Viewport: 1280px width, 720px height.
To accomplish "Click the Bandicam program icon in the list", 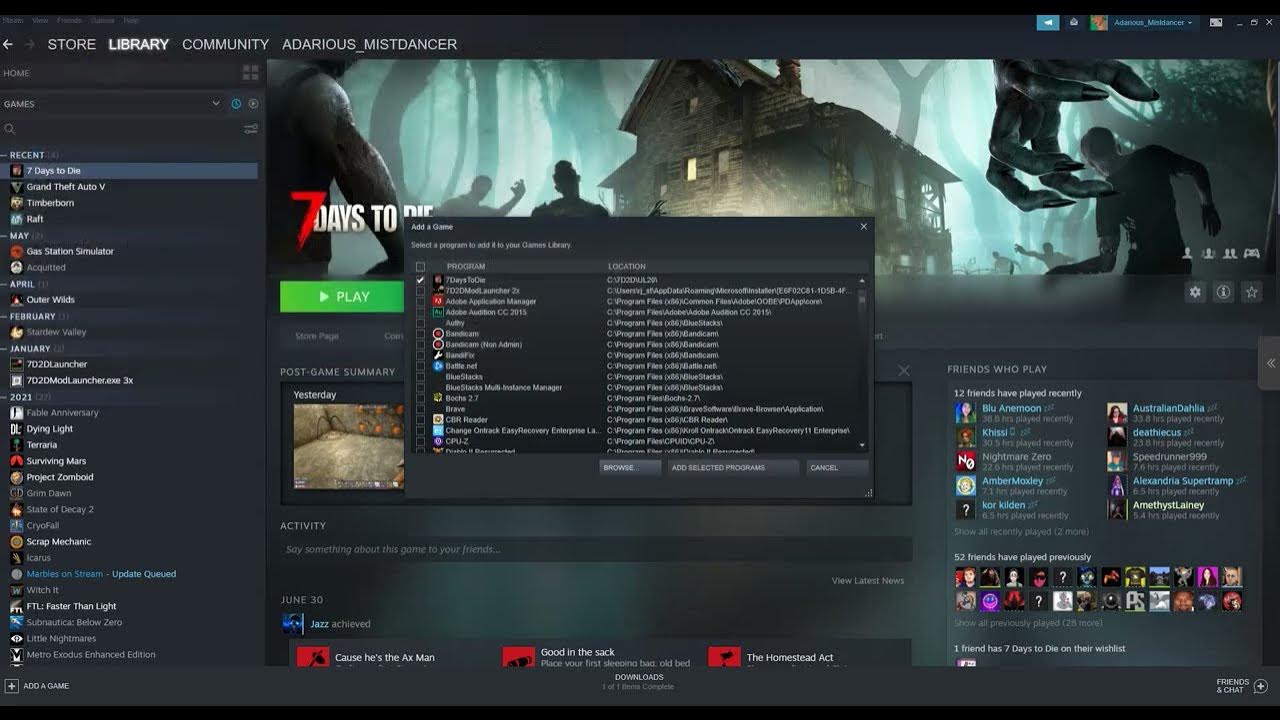I will click(x=438, y=334).
